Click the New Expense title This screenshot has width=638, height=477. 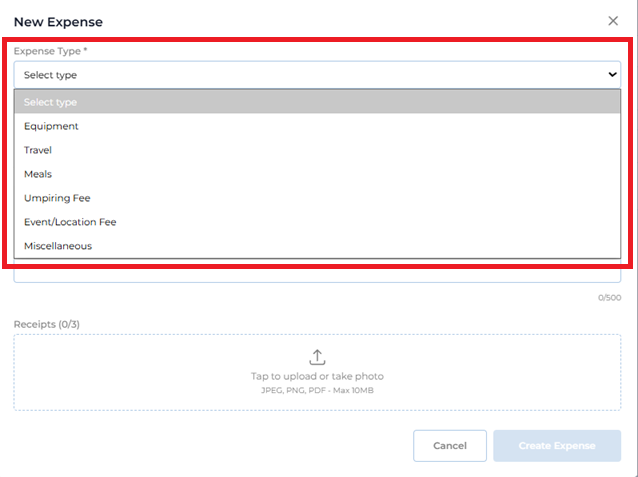pos(58,22)
